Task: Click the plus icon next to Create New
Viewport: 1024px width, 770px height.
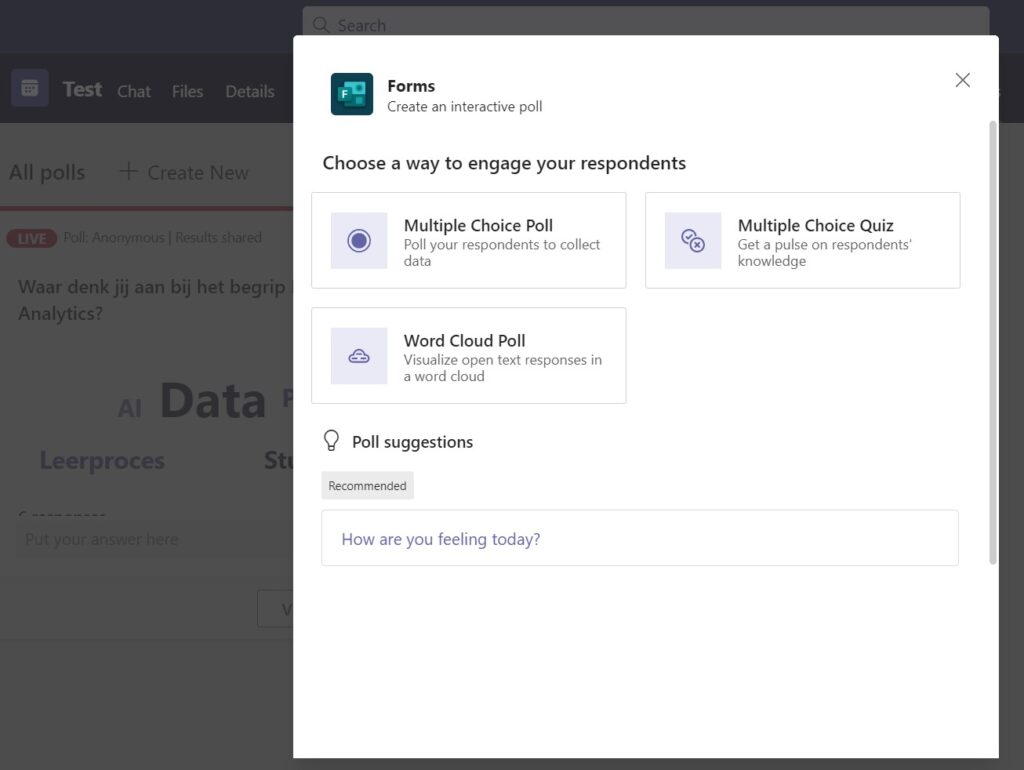Action: 128,172
